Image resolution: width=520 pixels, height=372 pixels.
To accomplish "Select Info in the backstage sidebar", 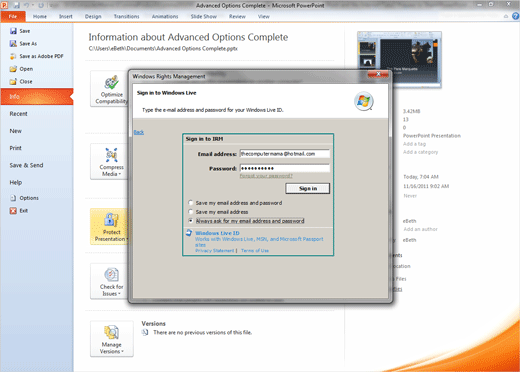I will [x=37, y=97].
